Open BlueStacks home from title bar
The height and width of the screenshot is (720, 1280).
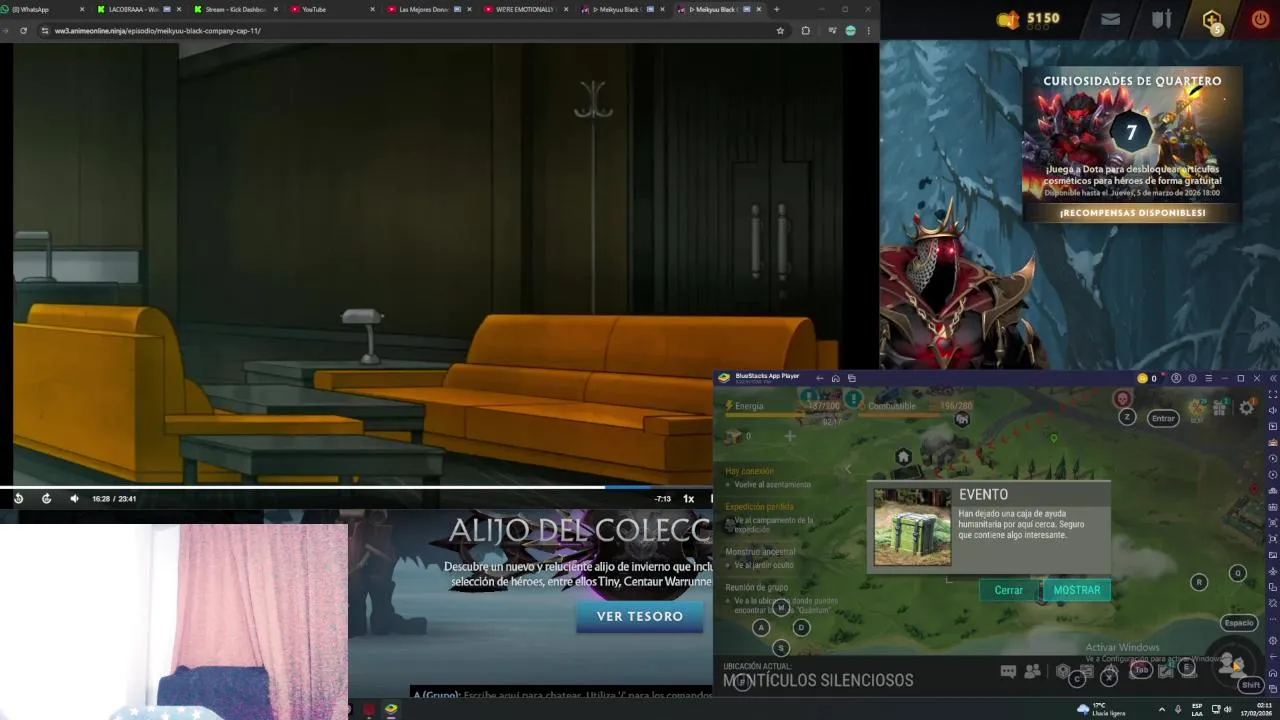tap(835, 378)
